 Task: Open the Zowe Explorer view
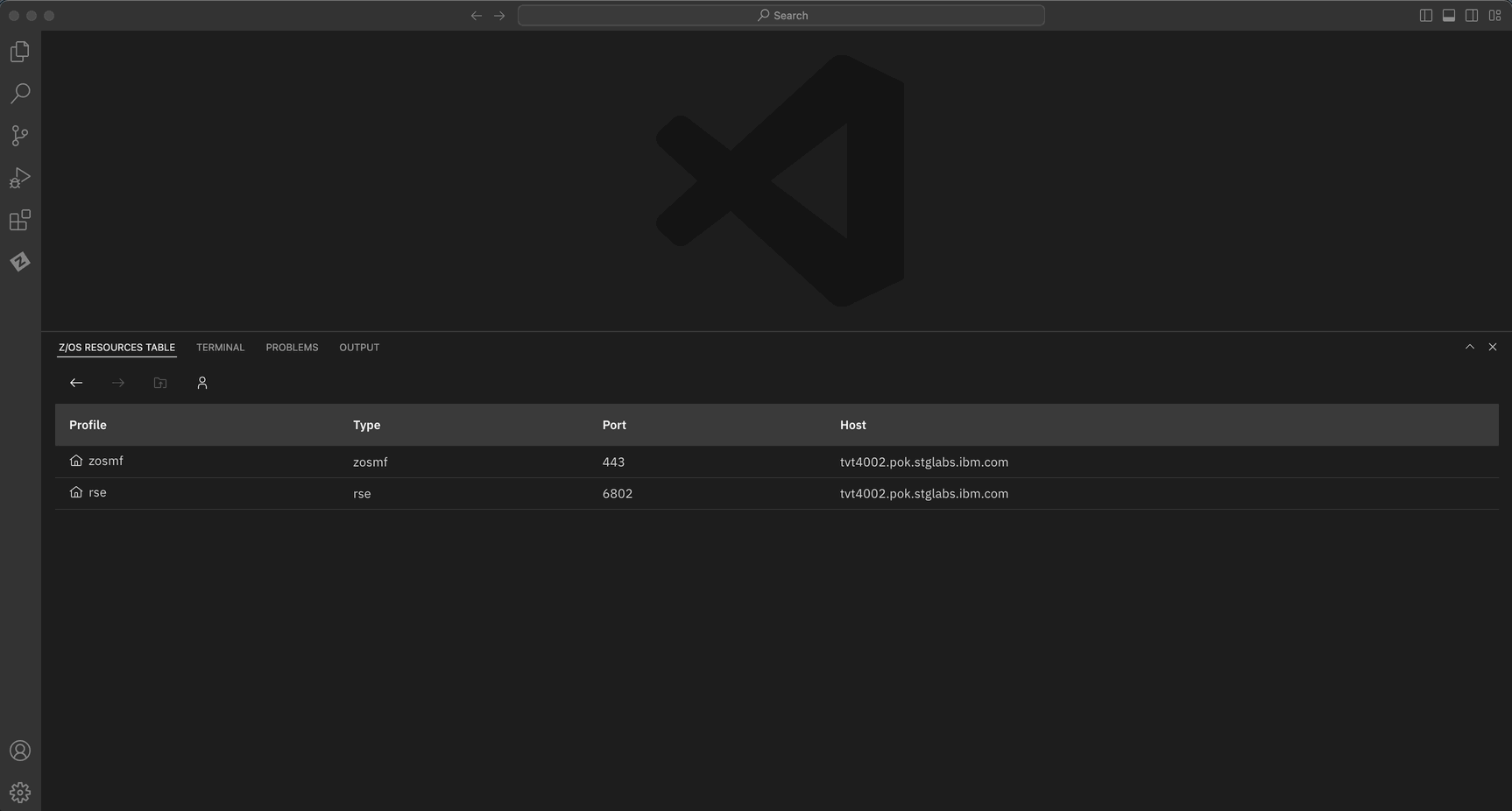pyautogui.click(x=20, y=262)
